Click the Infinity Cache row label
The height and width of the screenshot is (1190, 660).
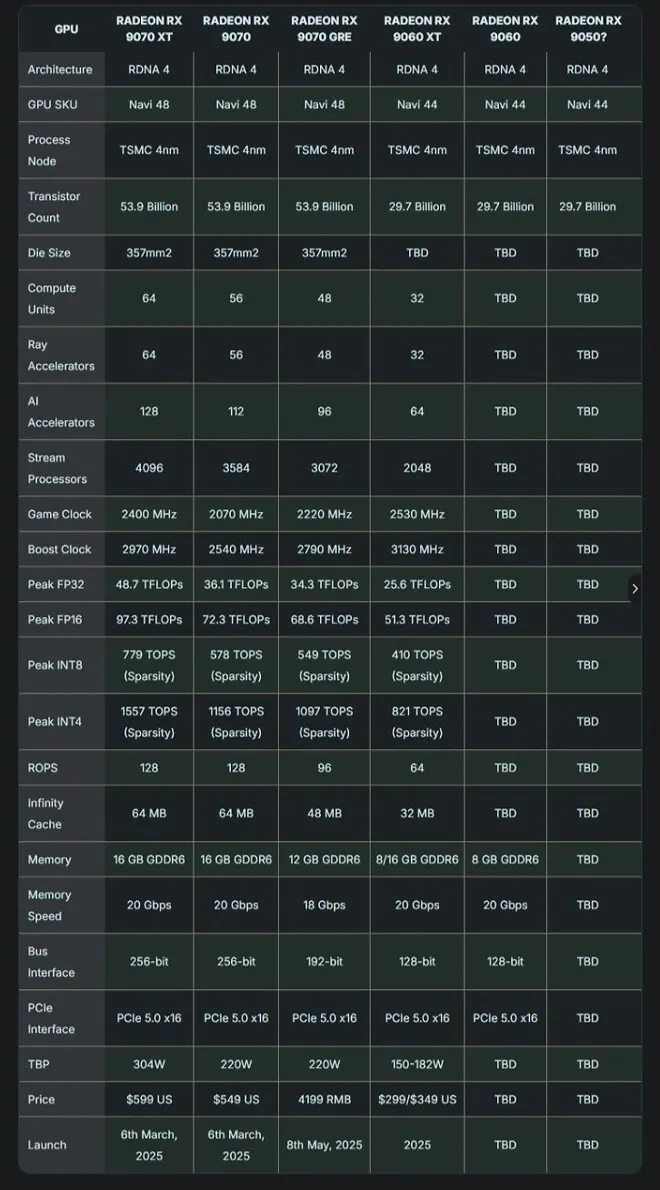[x=46, y=814]
